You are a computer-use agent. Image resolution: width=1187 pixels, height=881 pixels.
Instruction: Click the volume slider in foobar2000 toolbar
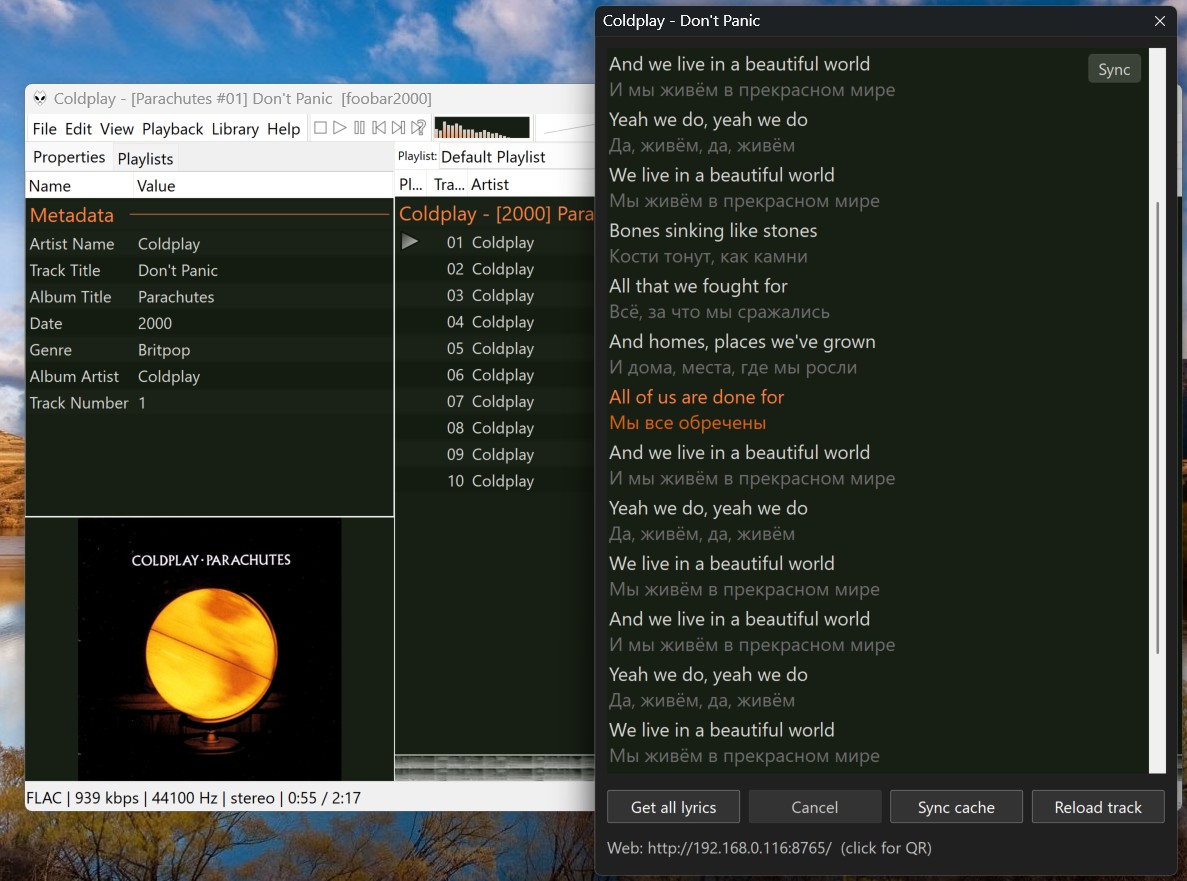[x=568, y=128]
